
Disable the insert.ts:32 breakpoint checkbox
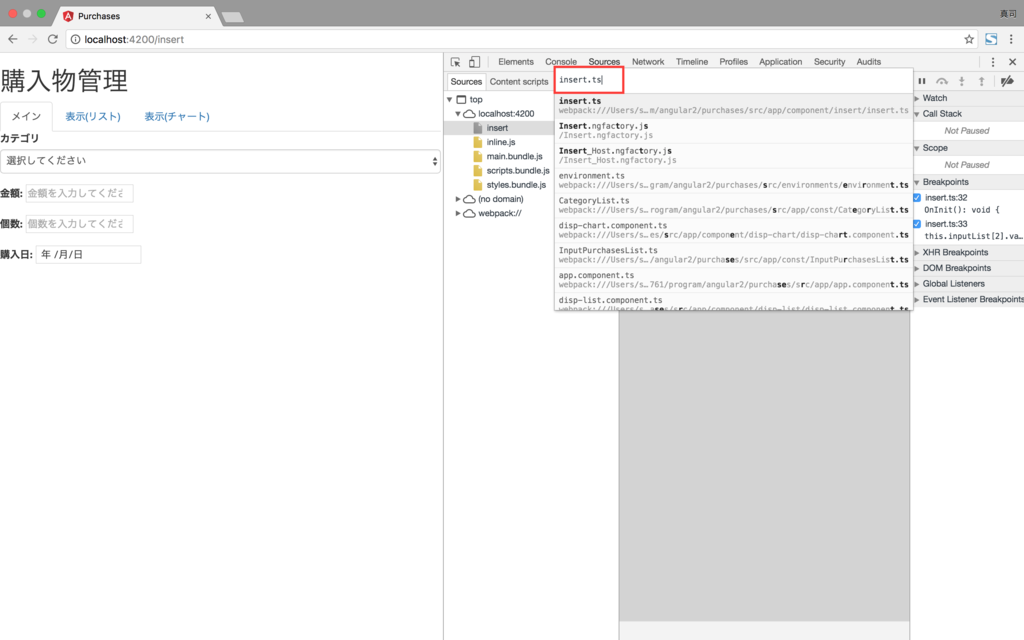point(917,197)
